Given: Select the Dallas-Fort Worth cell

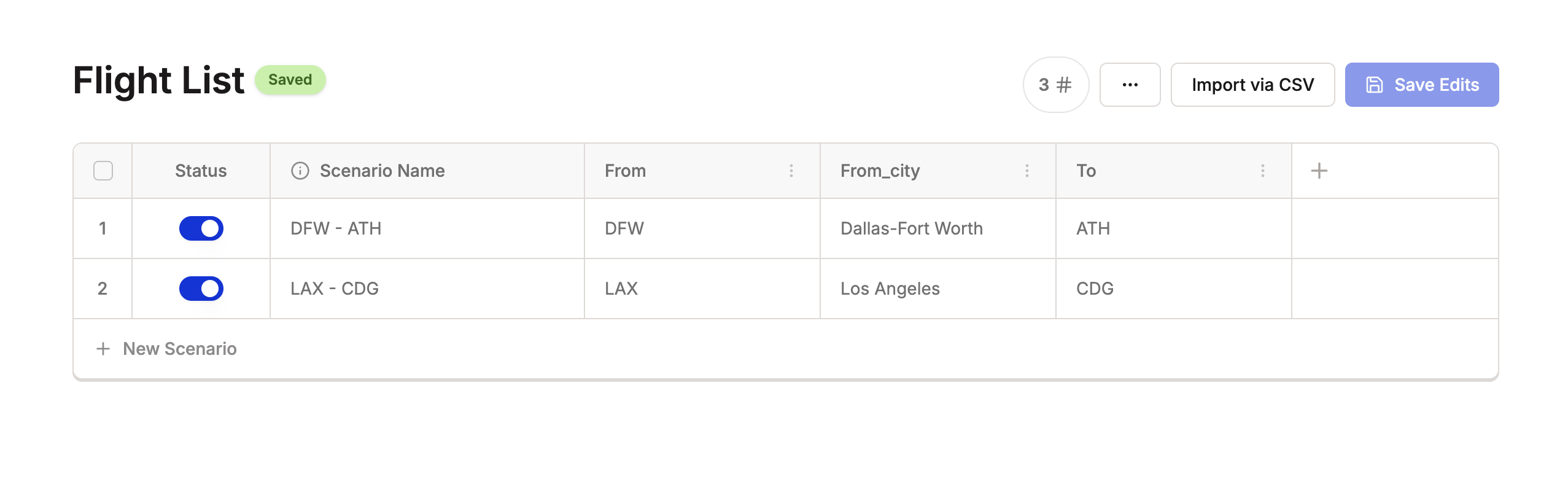Looking at the screenshot, I should coord(911,228).
